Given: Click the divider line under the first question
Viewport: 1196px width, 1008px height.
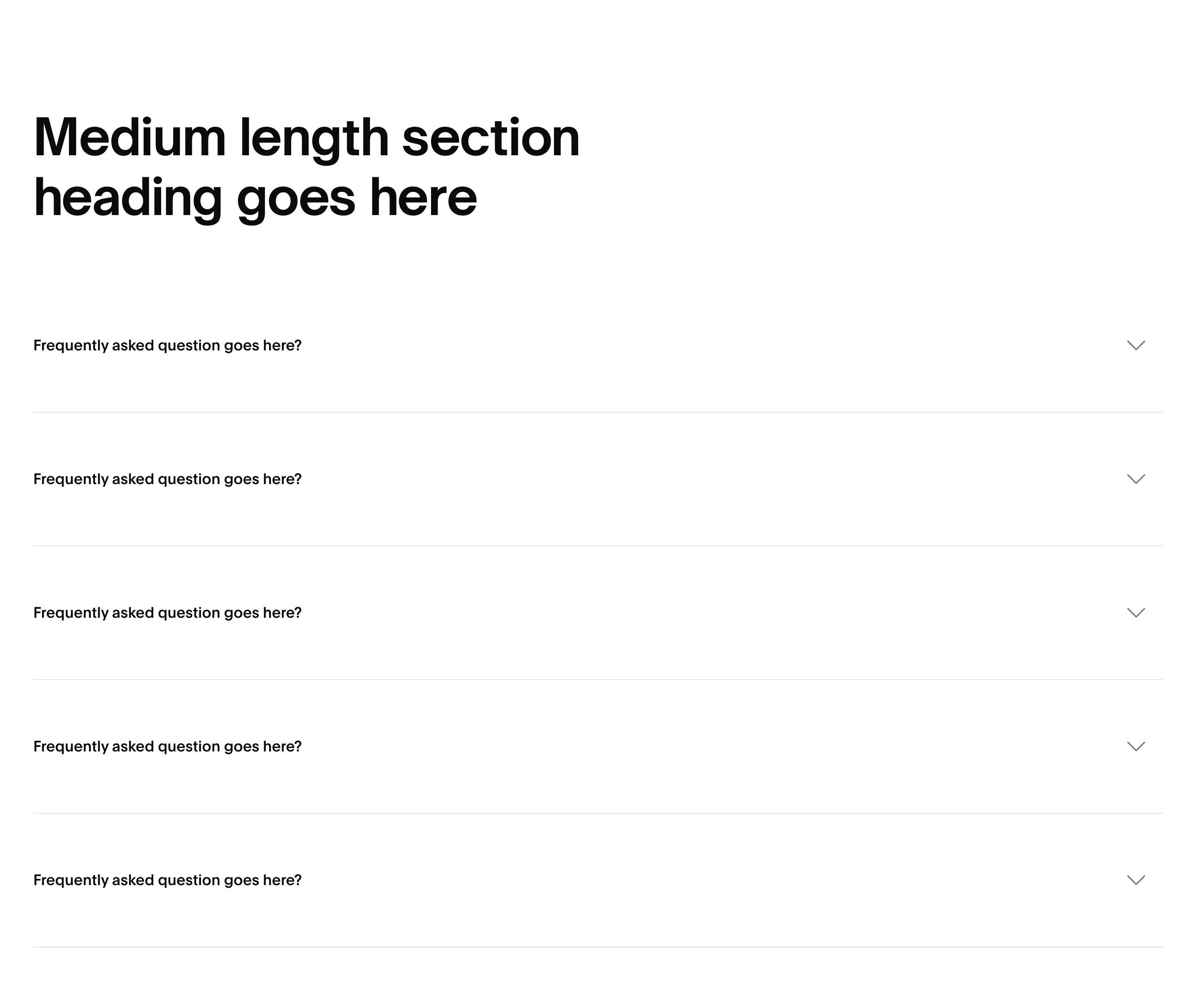Looking at the screenshot, I should pos(598,412).
